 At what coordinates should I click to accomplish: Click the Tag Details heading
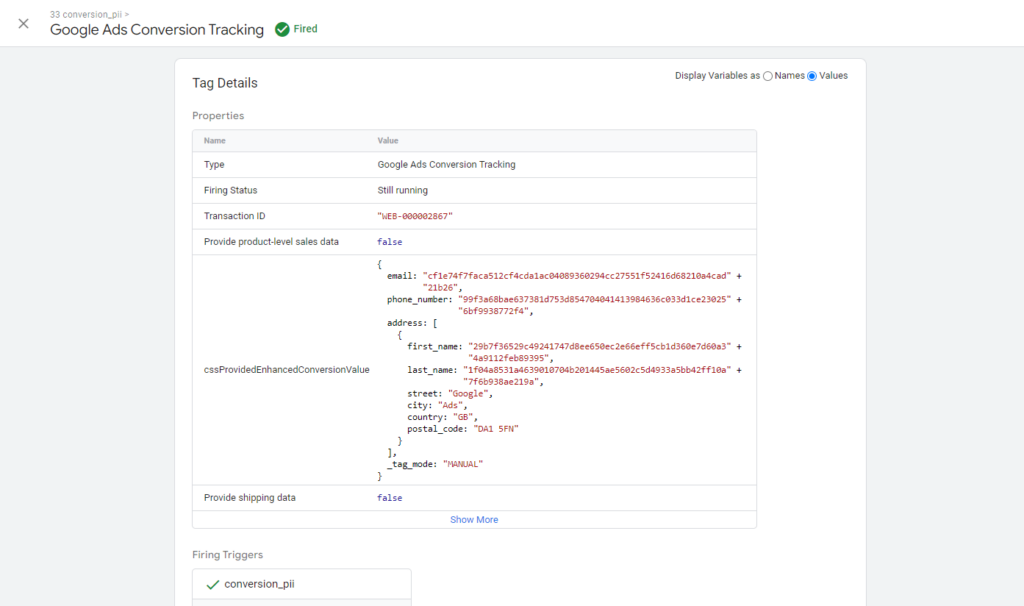[225, 83]
